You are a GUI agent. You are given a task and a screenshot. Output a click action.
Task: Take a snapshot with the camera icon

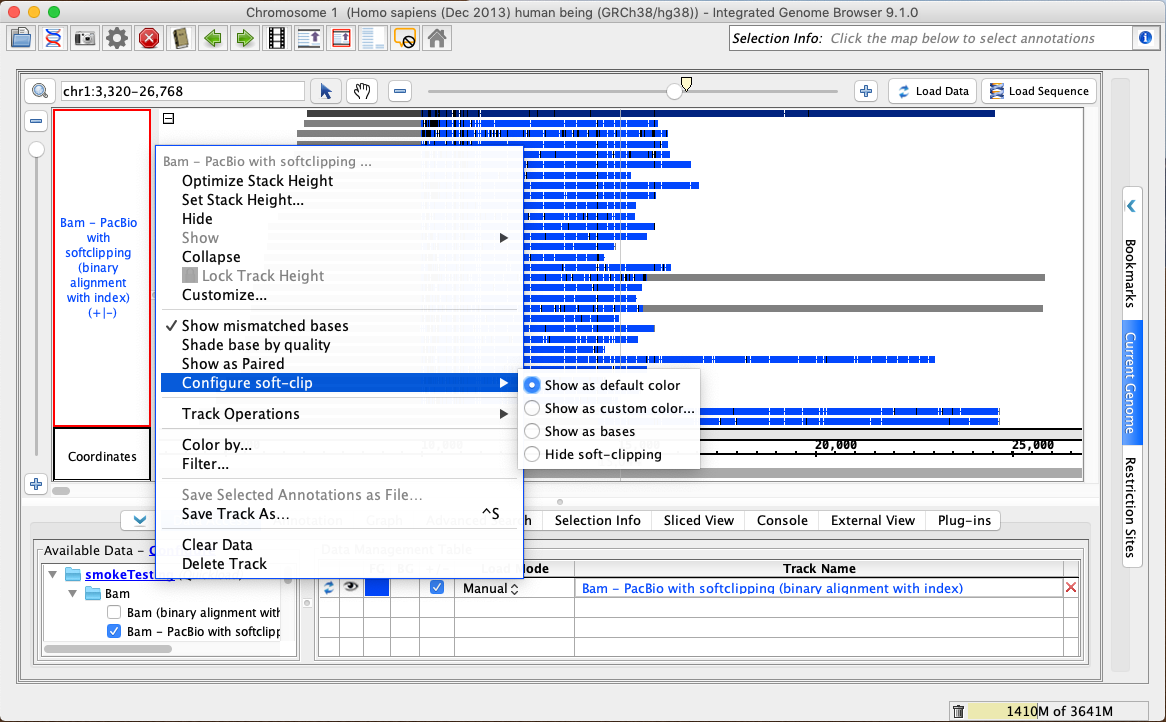click(85, 38)
